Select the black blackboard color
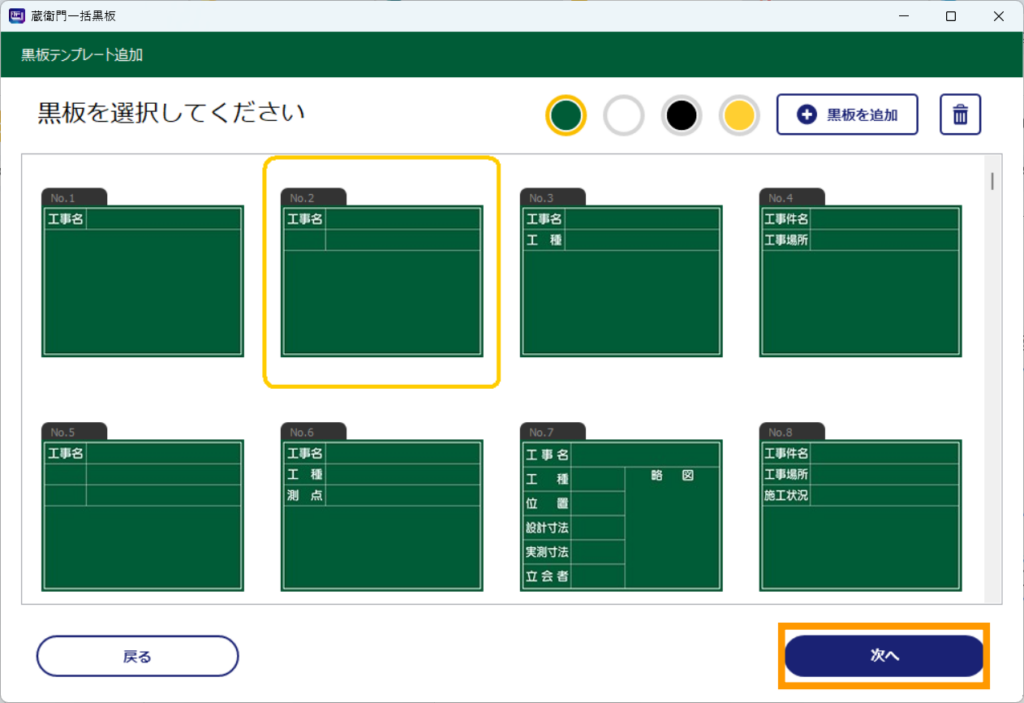 (681, 115)
